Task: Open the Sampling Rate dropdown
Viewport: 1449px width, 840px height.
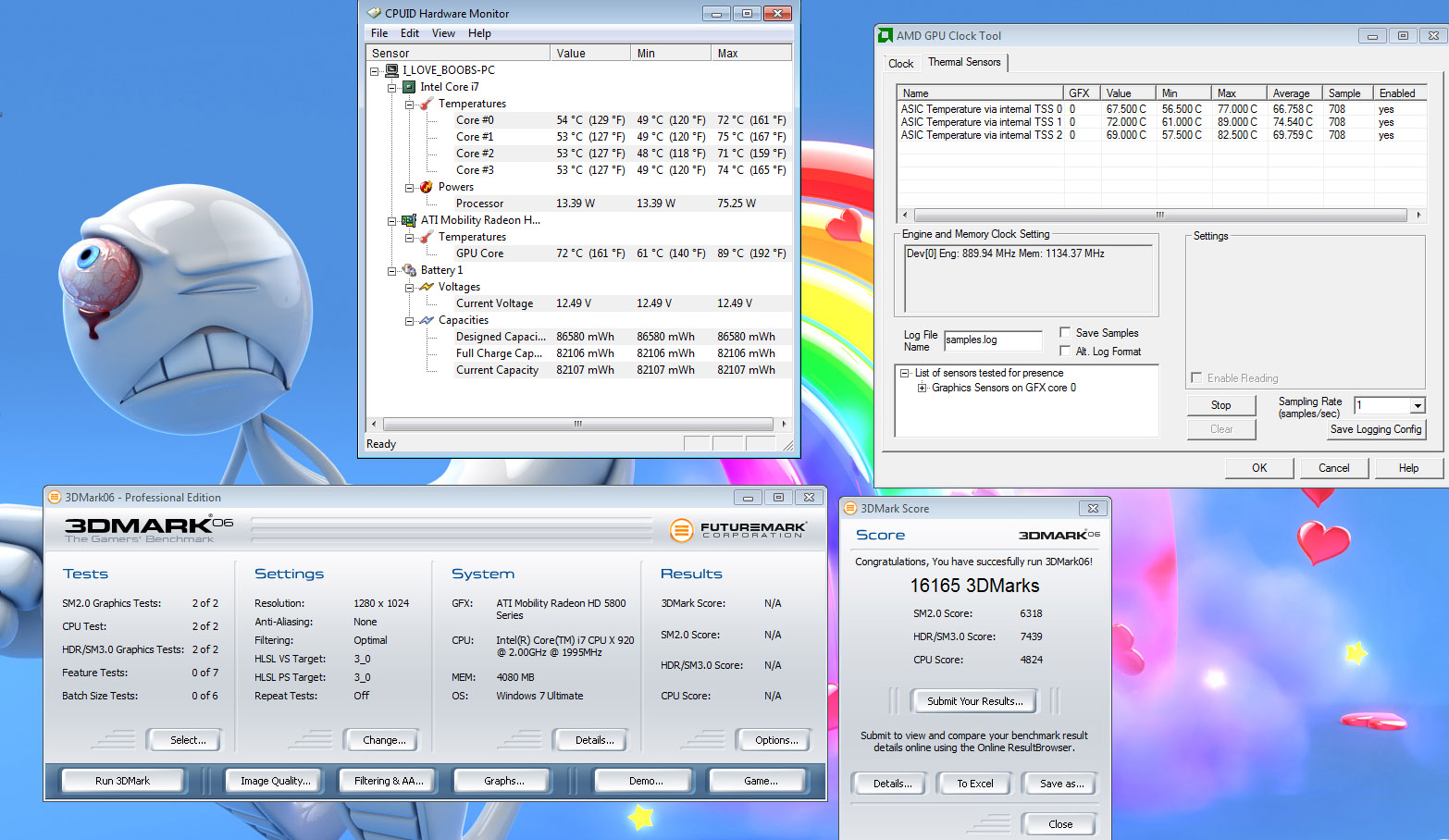Action: click(x=1417, y=405)
